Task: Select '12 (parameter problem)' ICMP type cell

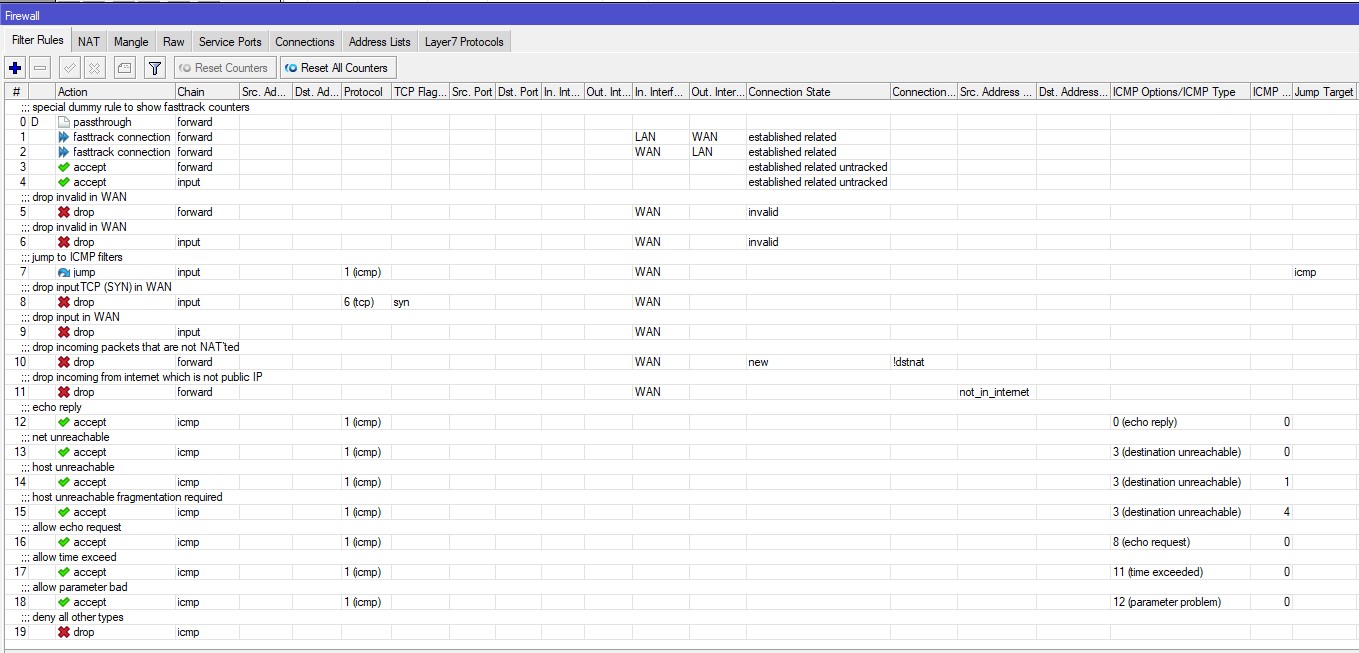Action: (1180, 602)
